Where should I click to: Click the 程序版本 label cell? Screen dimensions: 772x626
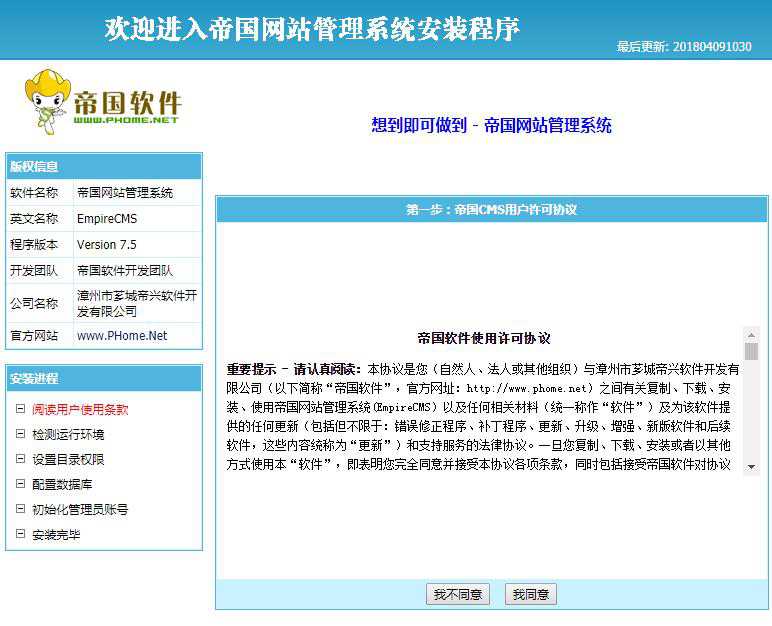tap(40, 245)
